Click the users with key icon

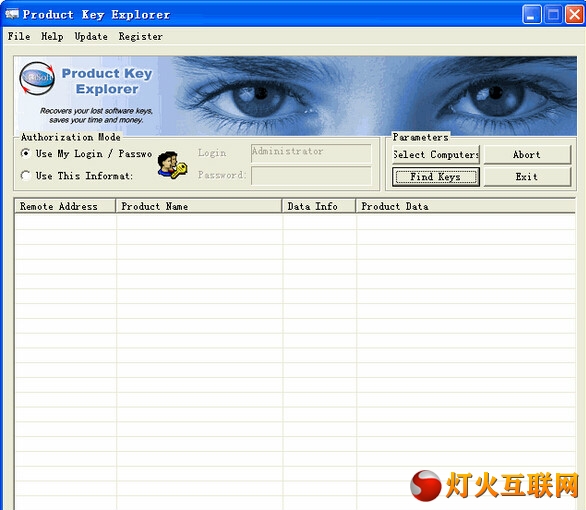[172, 165]
